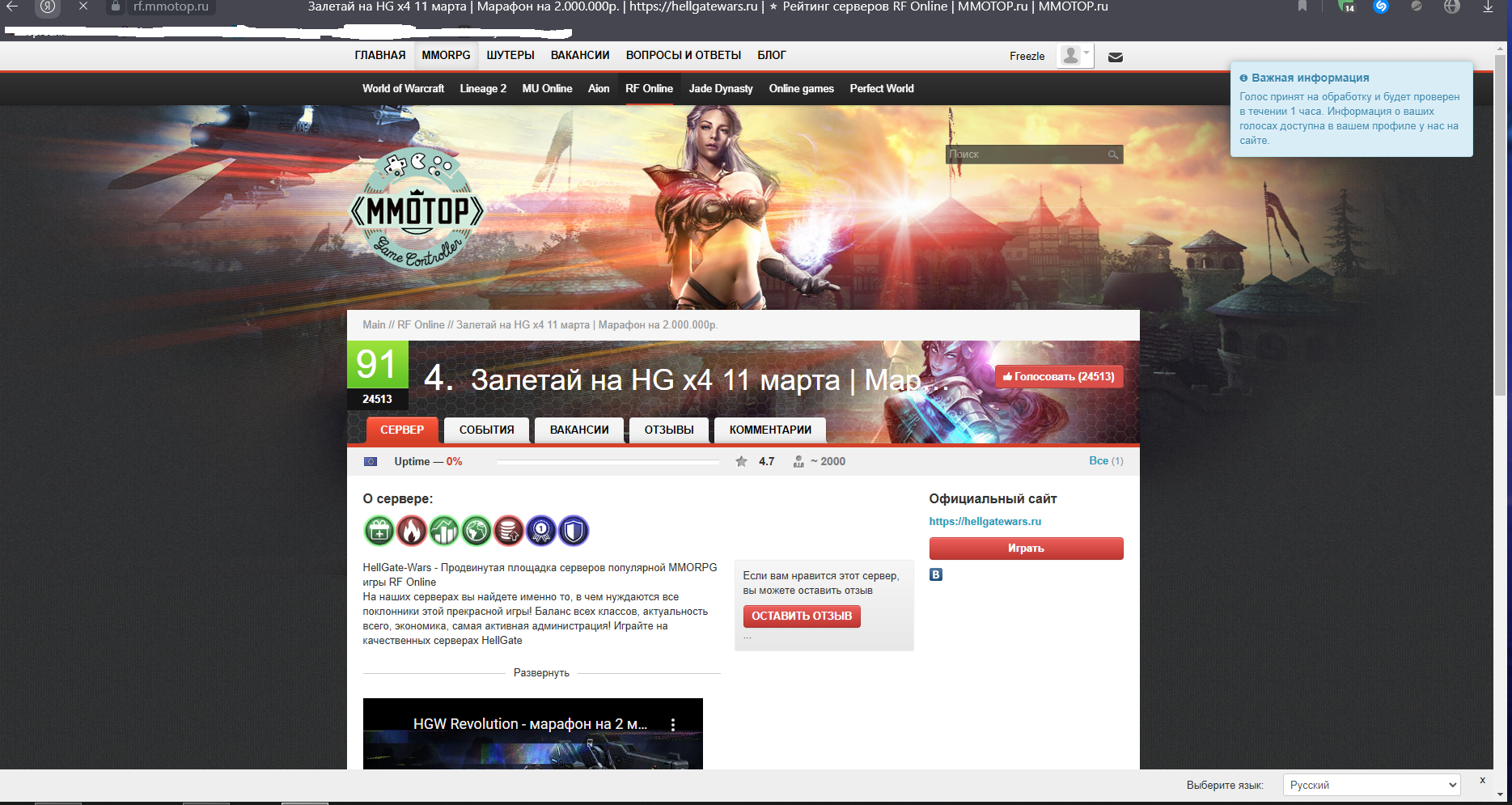Click the EU flag icon beside Uptime
1512x805 pixels.
371,461
